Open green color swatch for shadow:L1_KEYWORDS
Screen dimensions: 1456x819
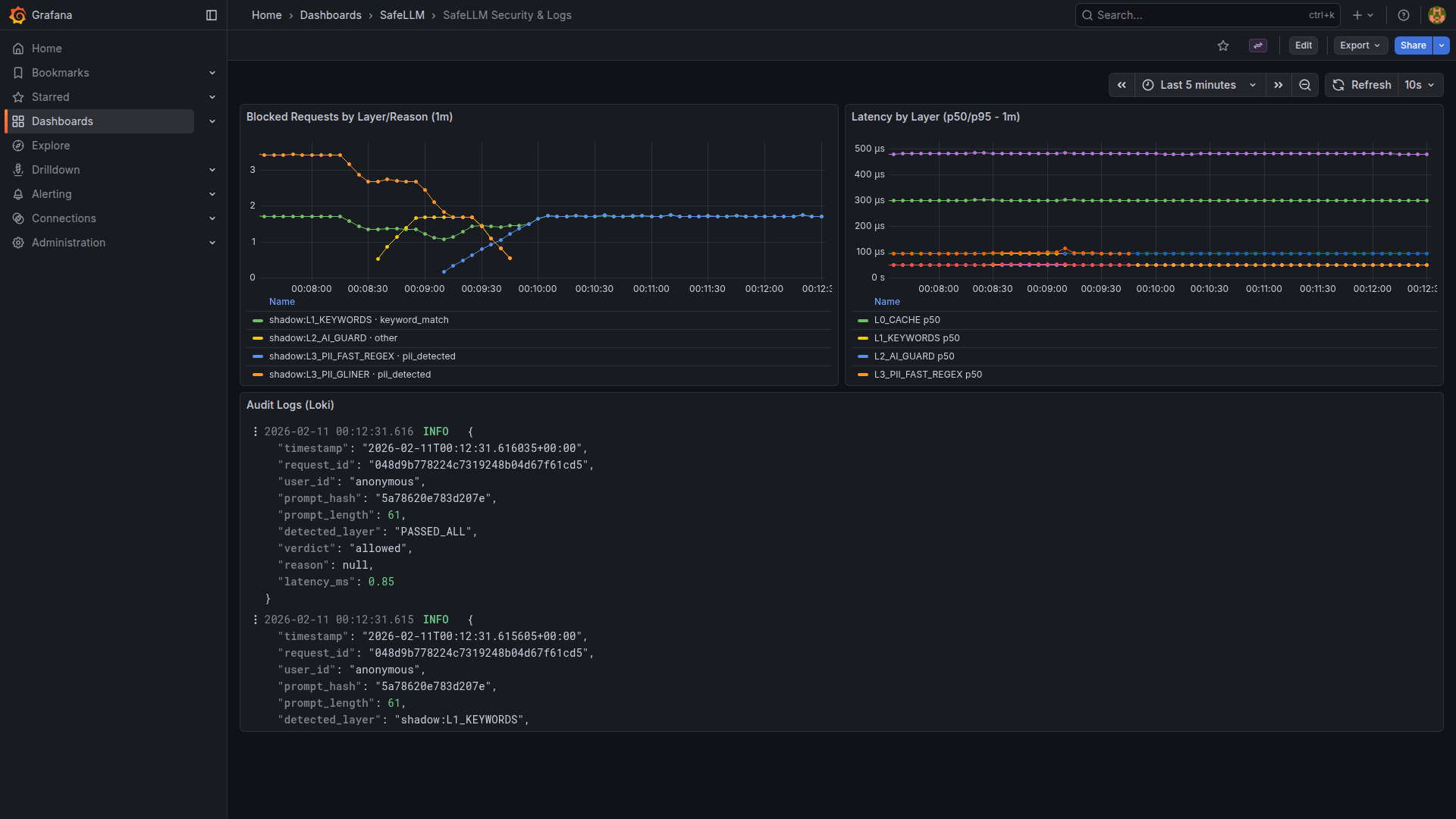(x=258, y=321)
